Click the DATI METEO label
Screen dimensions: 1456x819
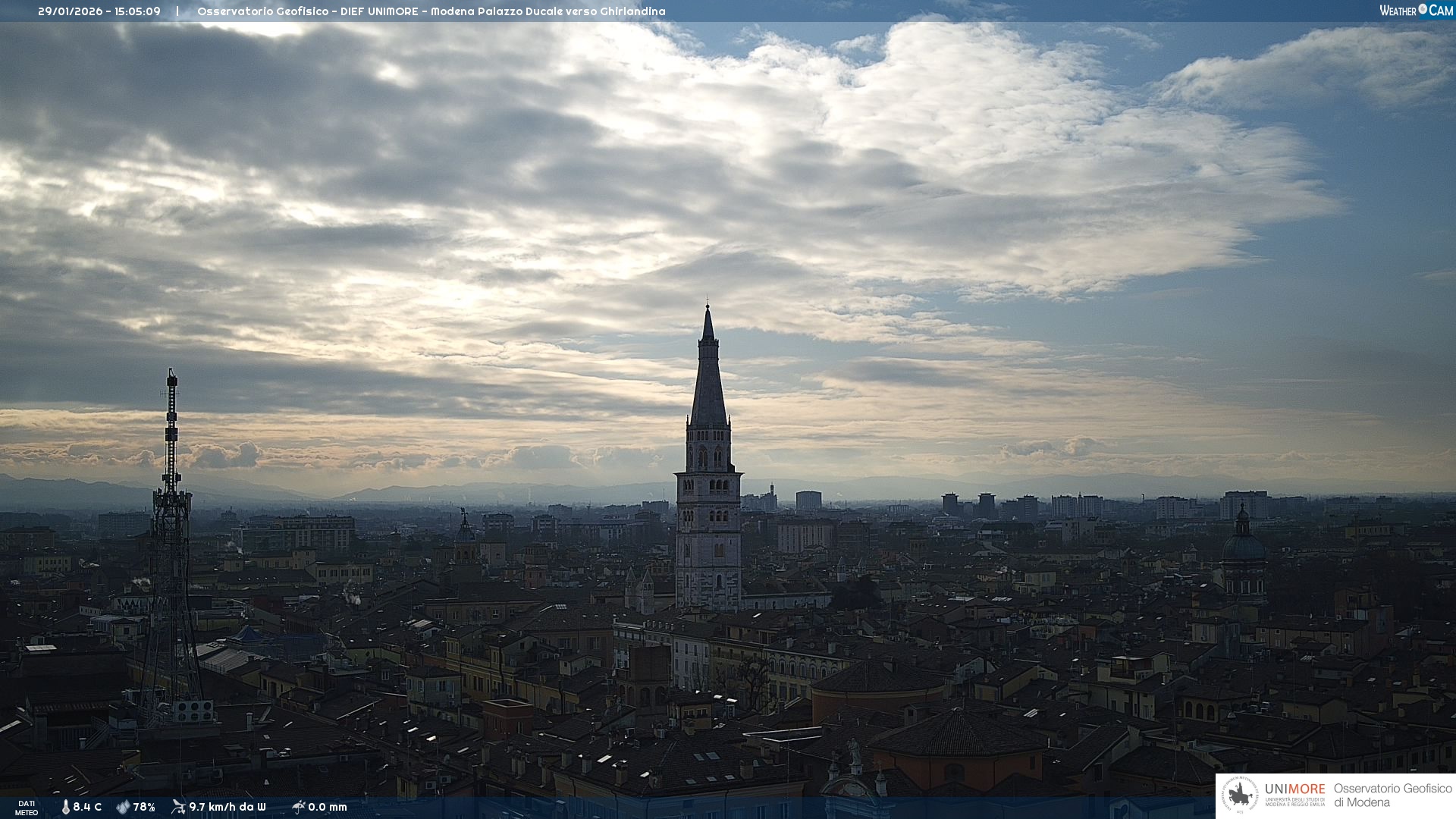coord(27,808)
